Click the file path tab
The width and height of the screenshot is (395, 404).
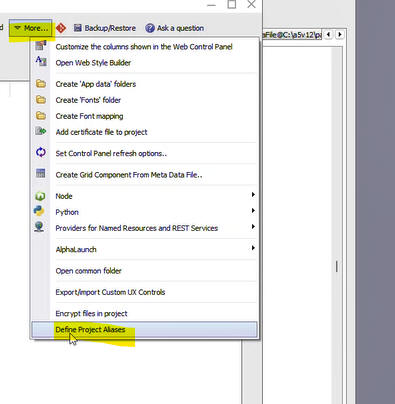292,34
